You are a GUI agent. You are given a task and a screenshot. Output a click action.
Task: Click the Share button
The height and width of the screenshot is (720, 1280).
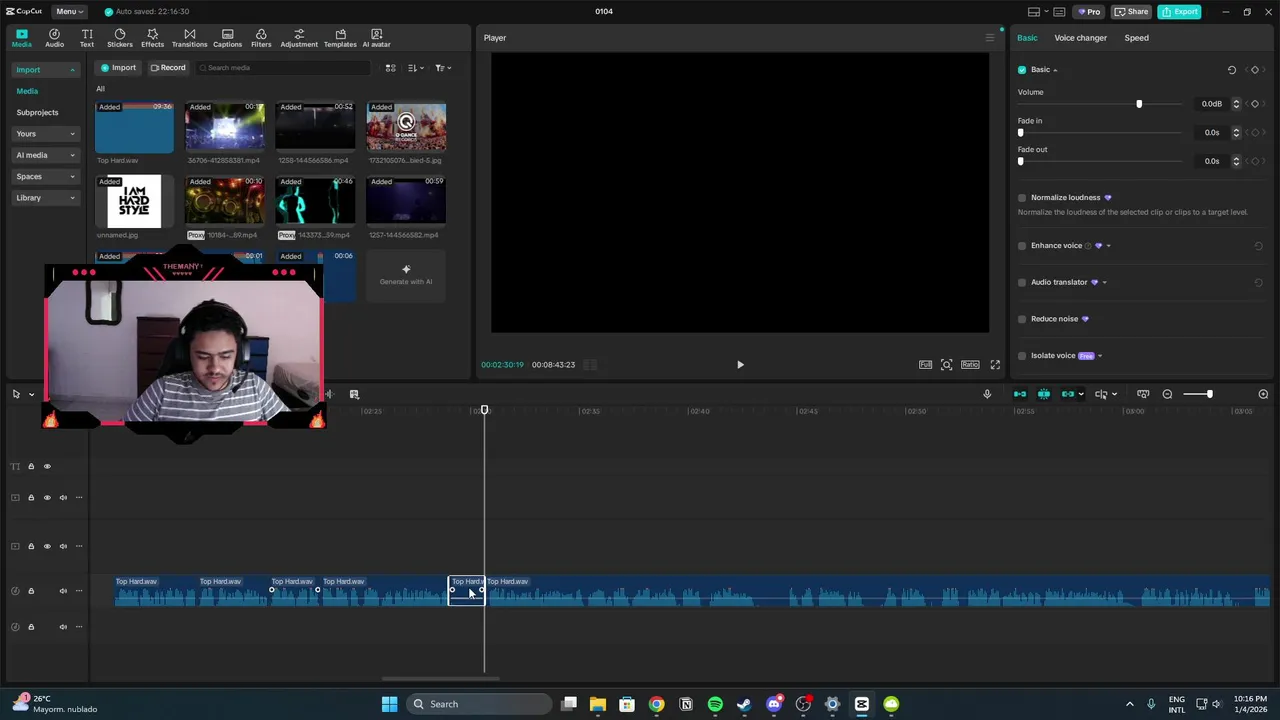click(x=1132, y=12)
